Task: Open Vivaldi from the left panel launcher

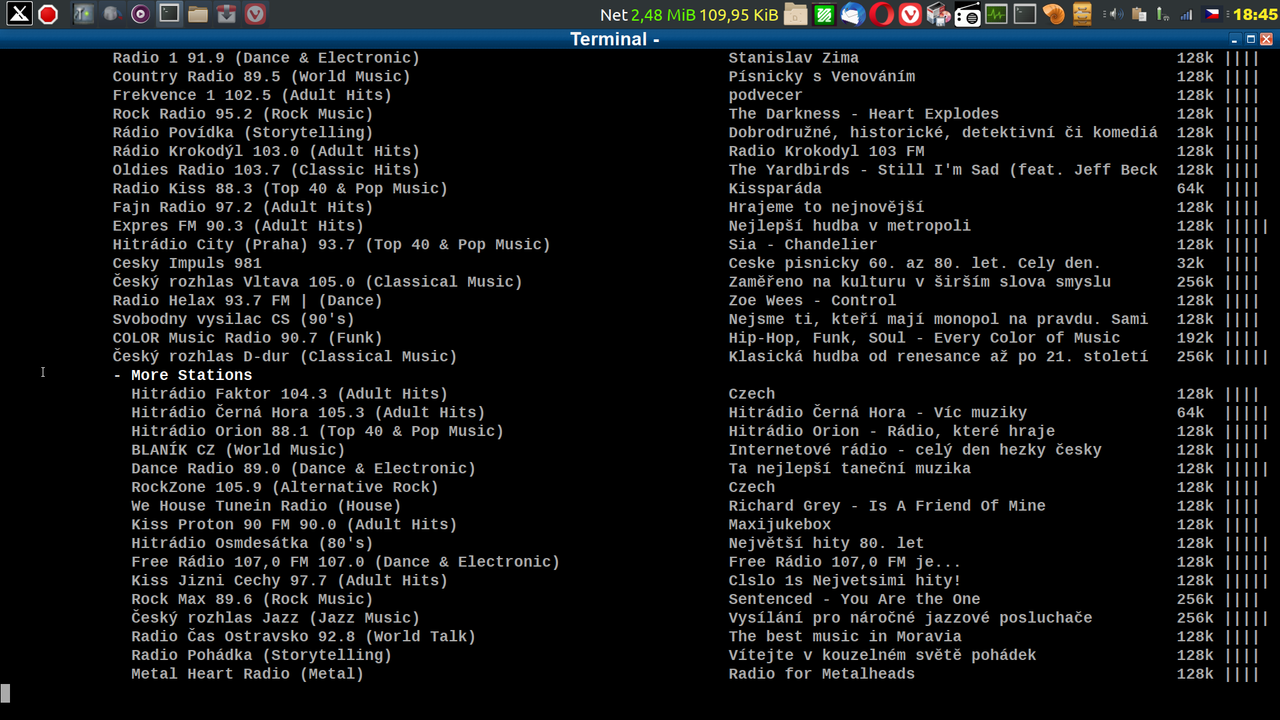Action: [x=256, y=14]
